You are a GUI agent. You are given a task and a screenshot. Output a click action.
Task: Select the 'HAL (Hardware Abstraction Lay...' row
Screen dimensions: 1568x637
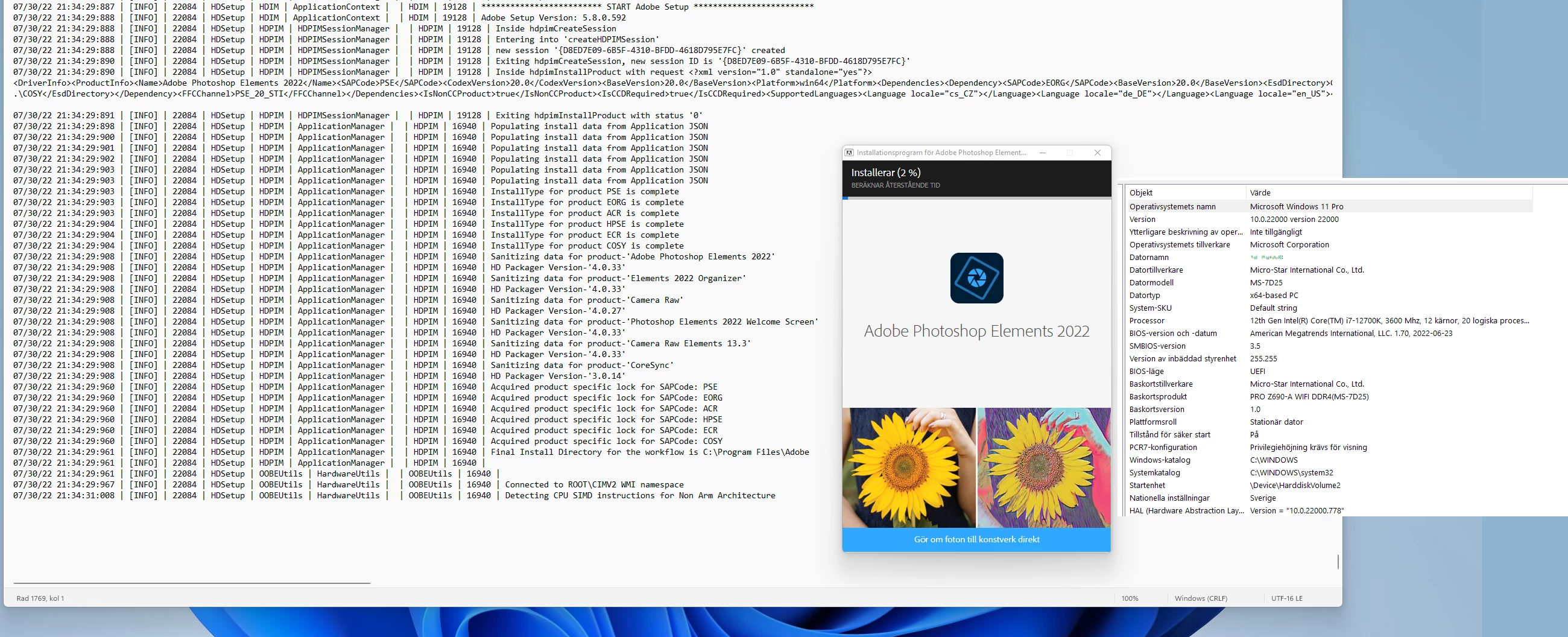coord(1329,511)
